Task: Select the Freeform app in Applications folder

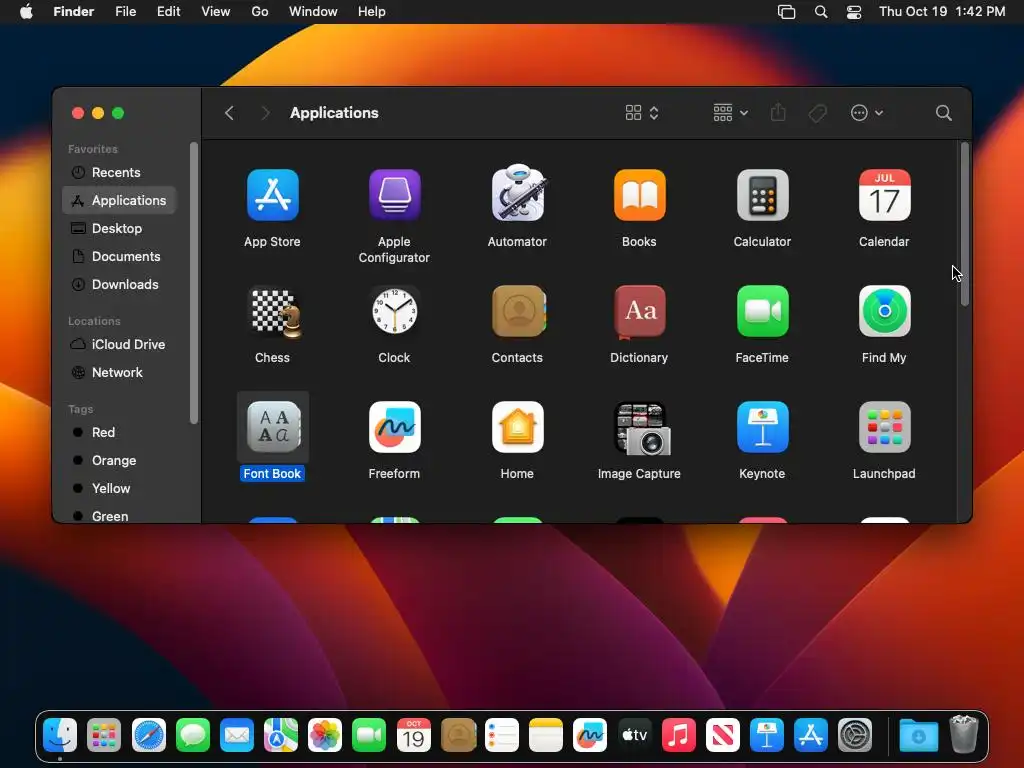Action: [394, 427]
